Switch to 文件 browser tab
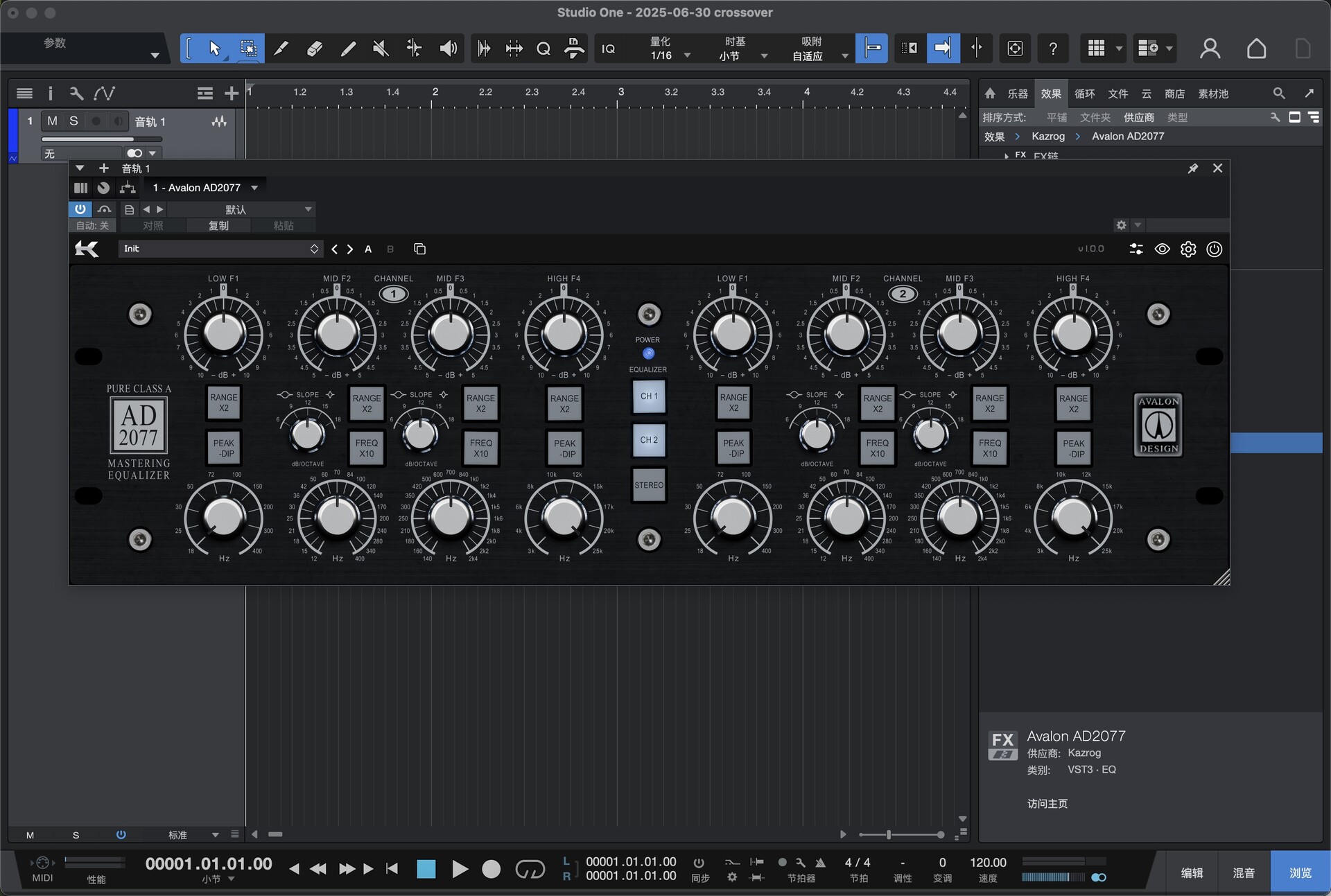Screen dimensions: 1331x896 [x=1117, y=94]
